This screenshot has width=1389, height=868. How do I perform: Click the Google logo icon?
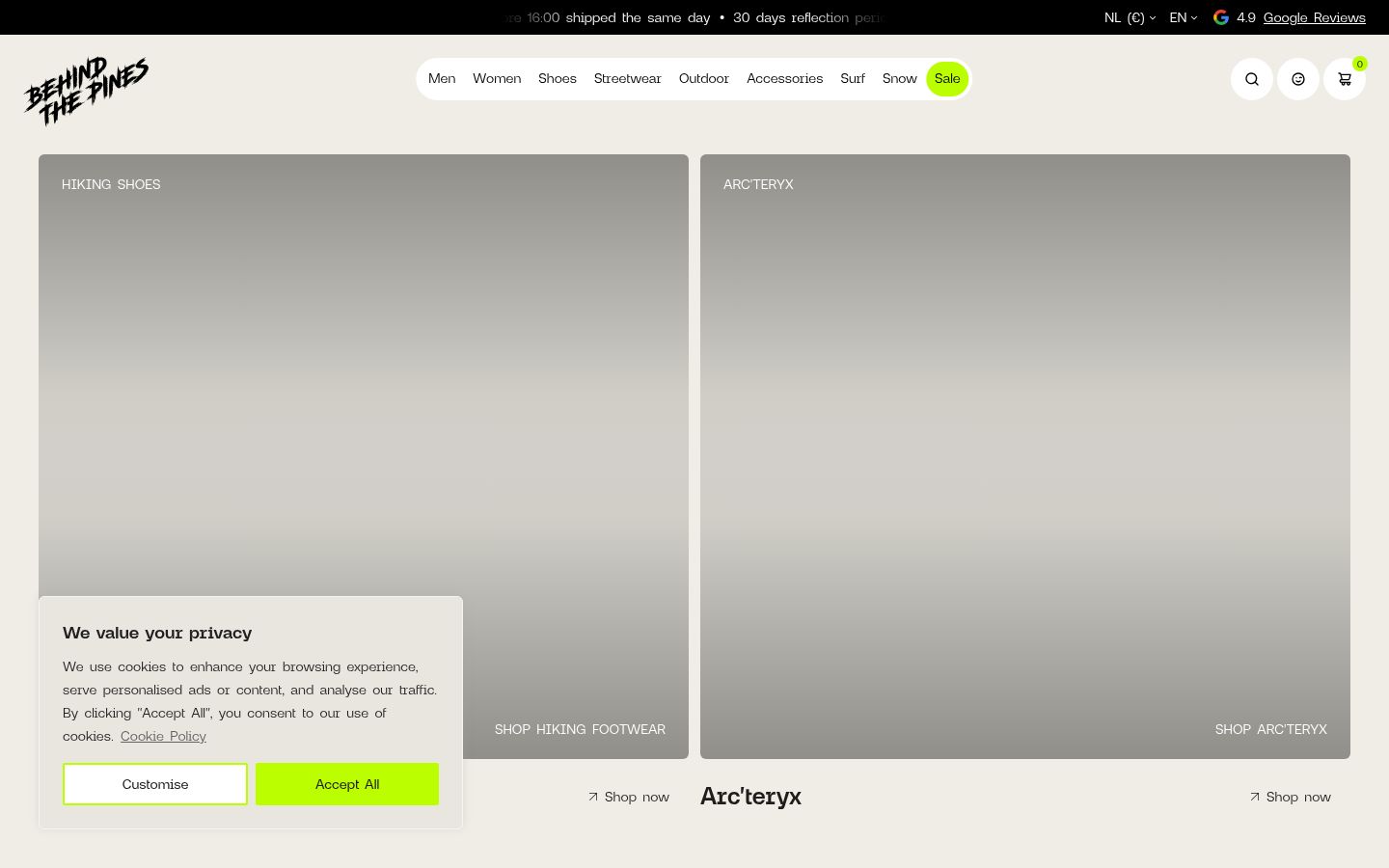(x=1221, y=17)
